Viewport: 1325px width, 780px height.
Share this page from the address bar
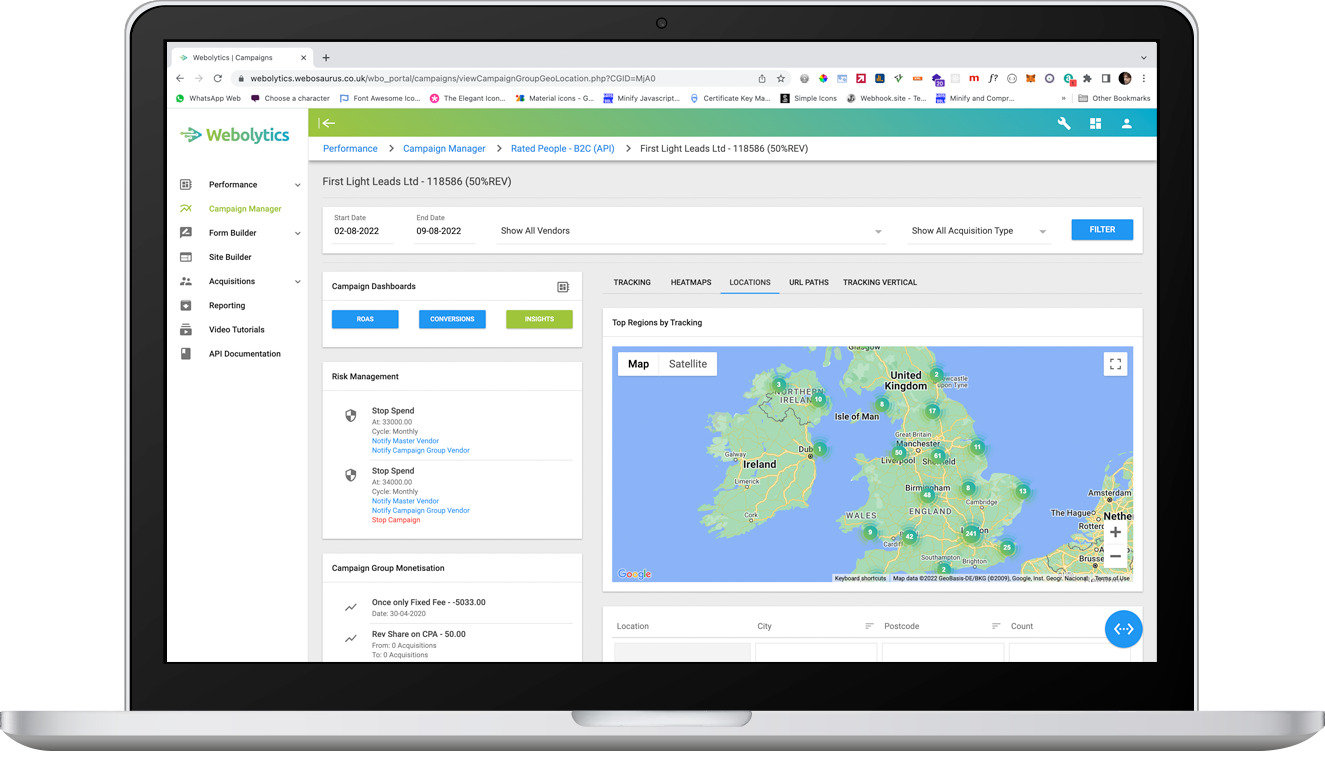point(762,78)
